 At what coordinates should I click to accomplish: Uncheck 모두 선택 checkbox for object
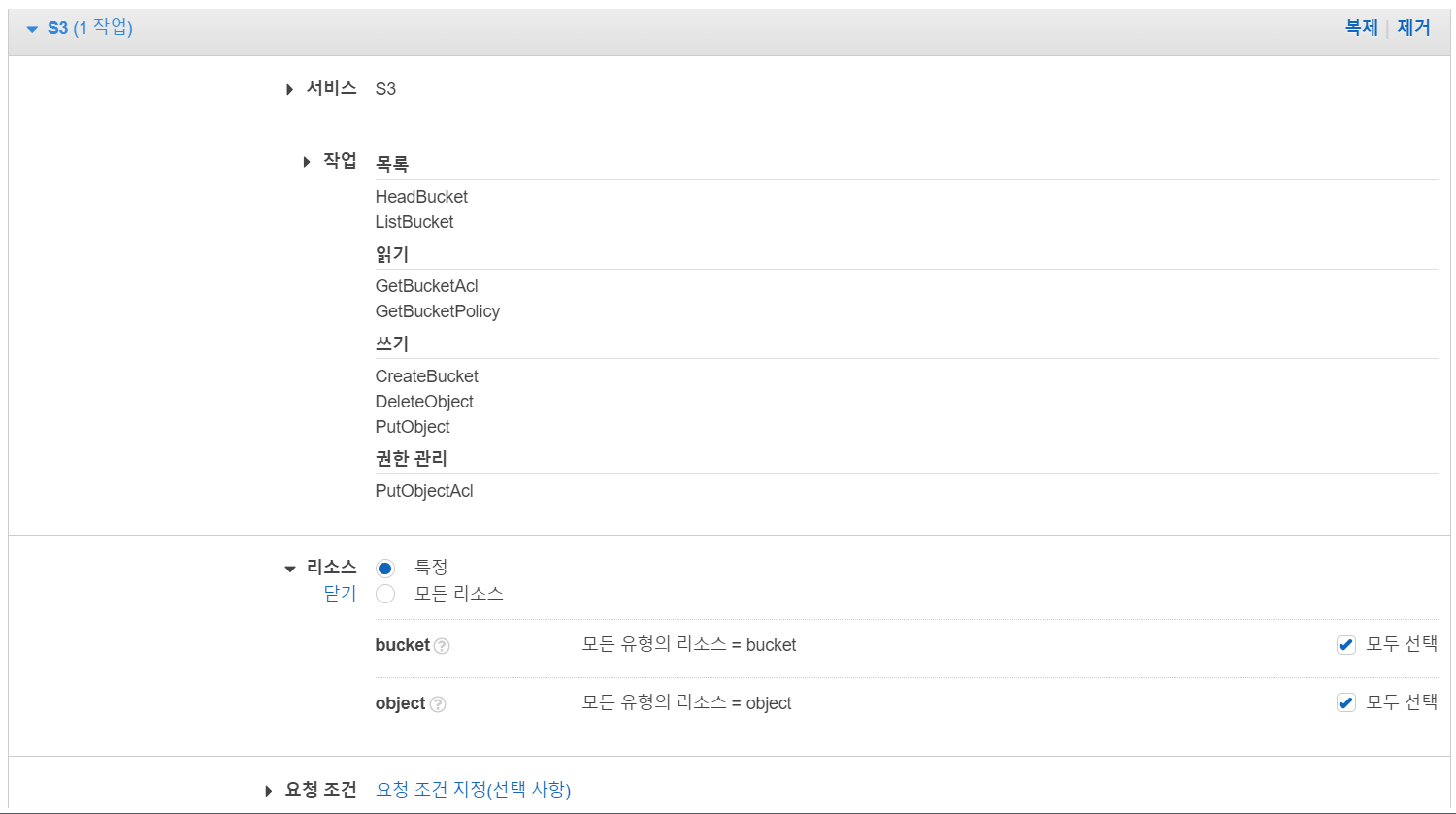[1345, 703]
